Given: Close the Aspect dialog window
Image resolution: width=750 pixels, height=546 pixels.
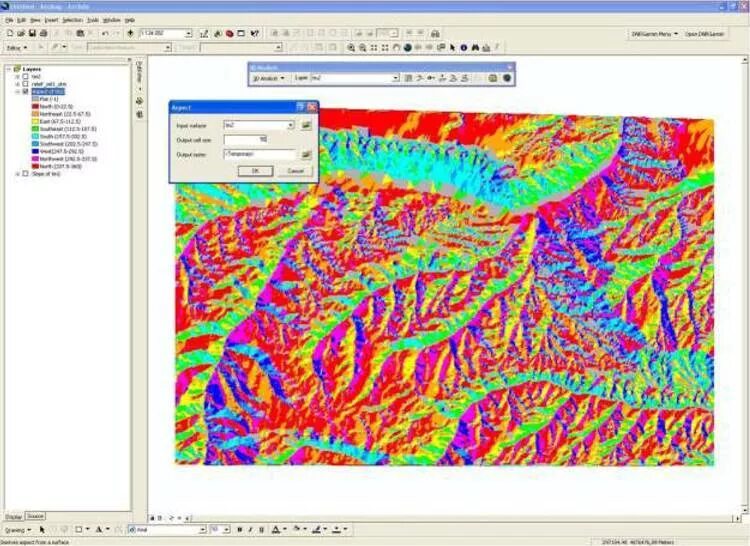Looking at the screenshot, I should pos(312,107).
